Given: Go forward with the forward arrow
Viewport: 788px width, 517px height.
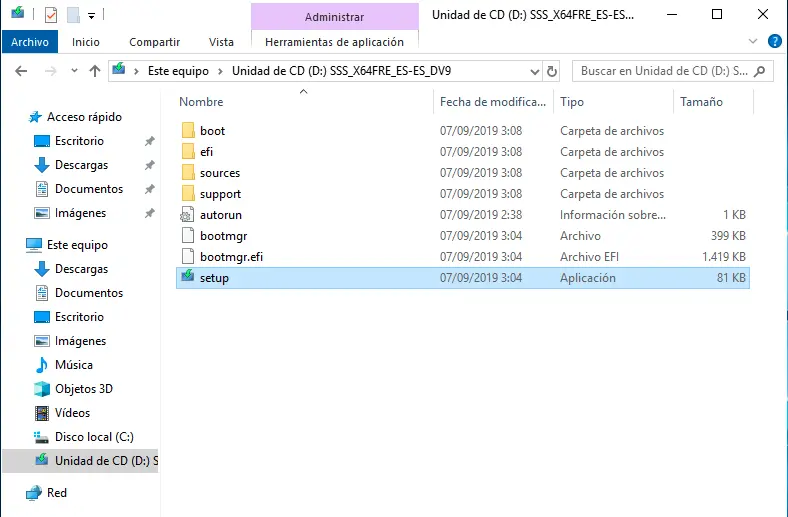Looking at the screenshot, I should click(51, 71).
